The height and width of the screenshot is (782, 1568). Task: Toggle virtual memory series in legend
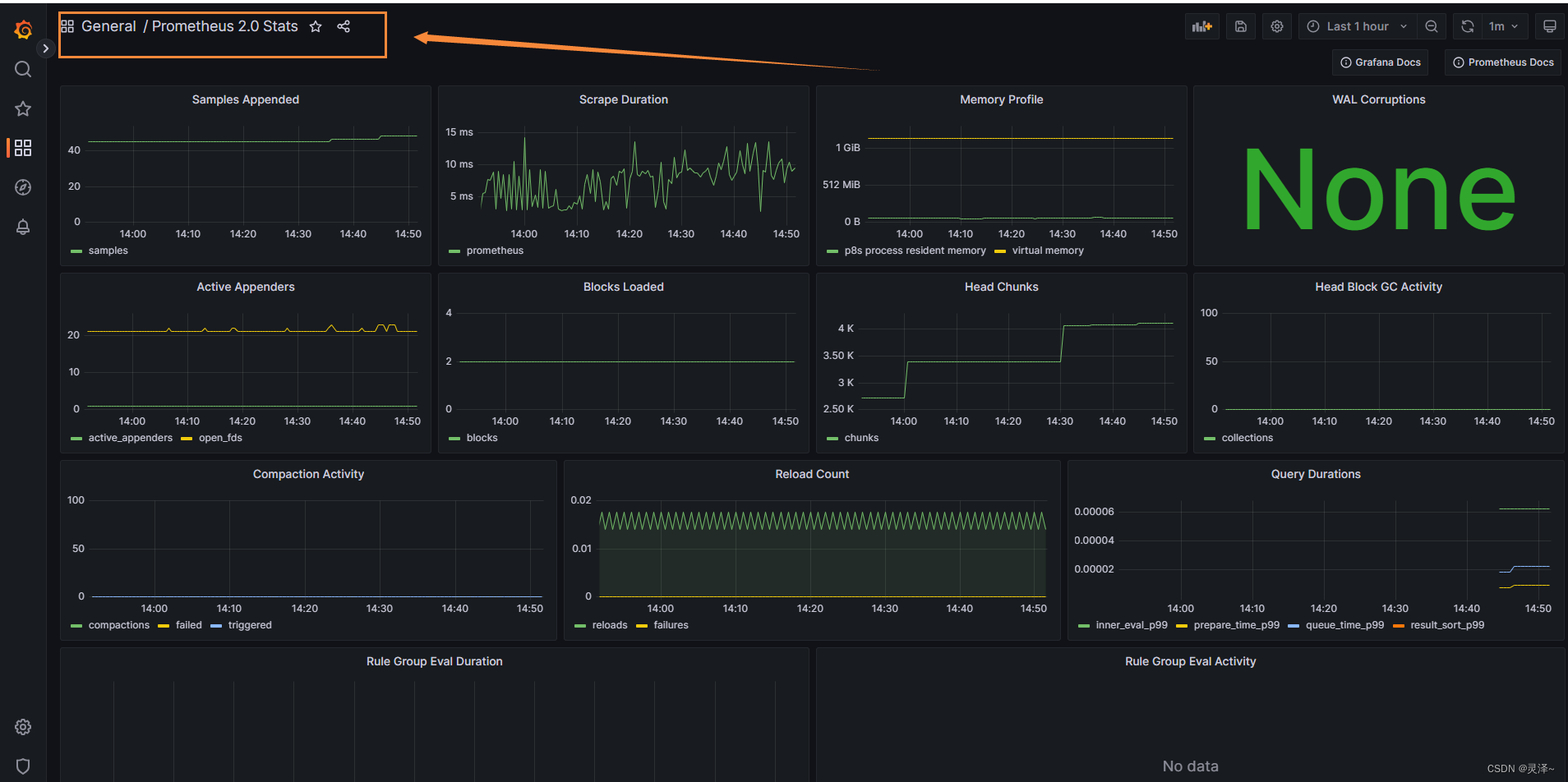coord(1048,251)
